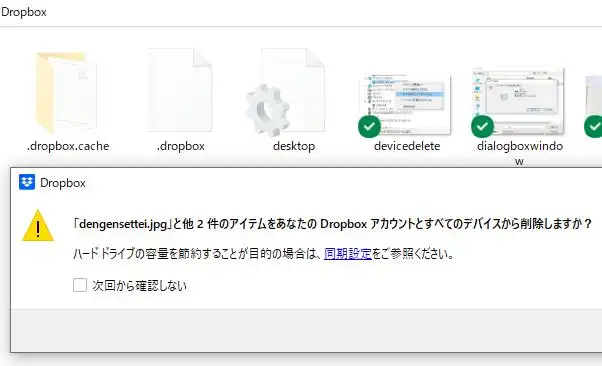Screen dimensions: 602x366
Task: Click the dialogboxwindow file name label
Action: click(520, 153)
